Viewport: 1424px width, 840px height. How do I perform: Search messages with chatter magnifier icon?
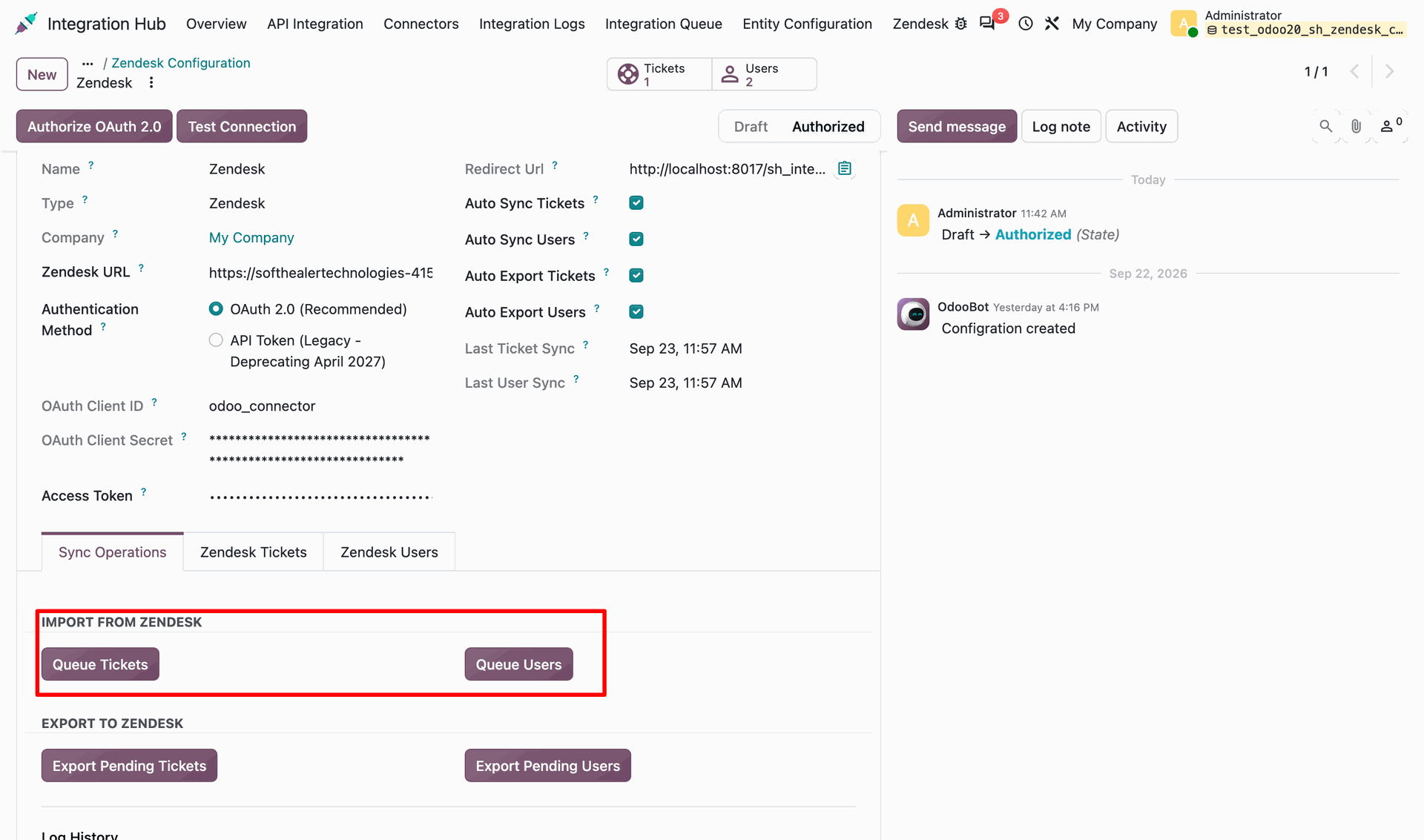pyautogui.click(x=1325, y=126)
